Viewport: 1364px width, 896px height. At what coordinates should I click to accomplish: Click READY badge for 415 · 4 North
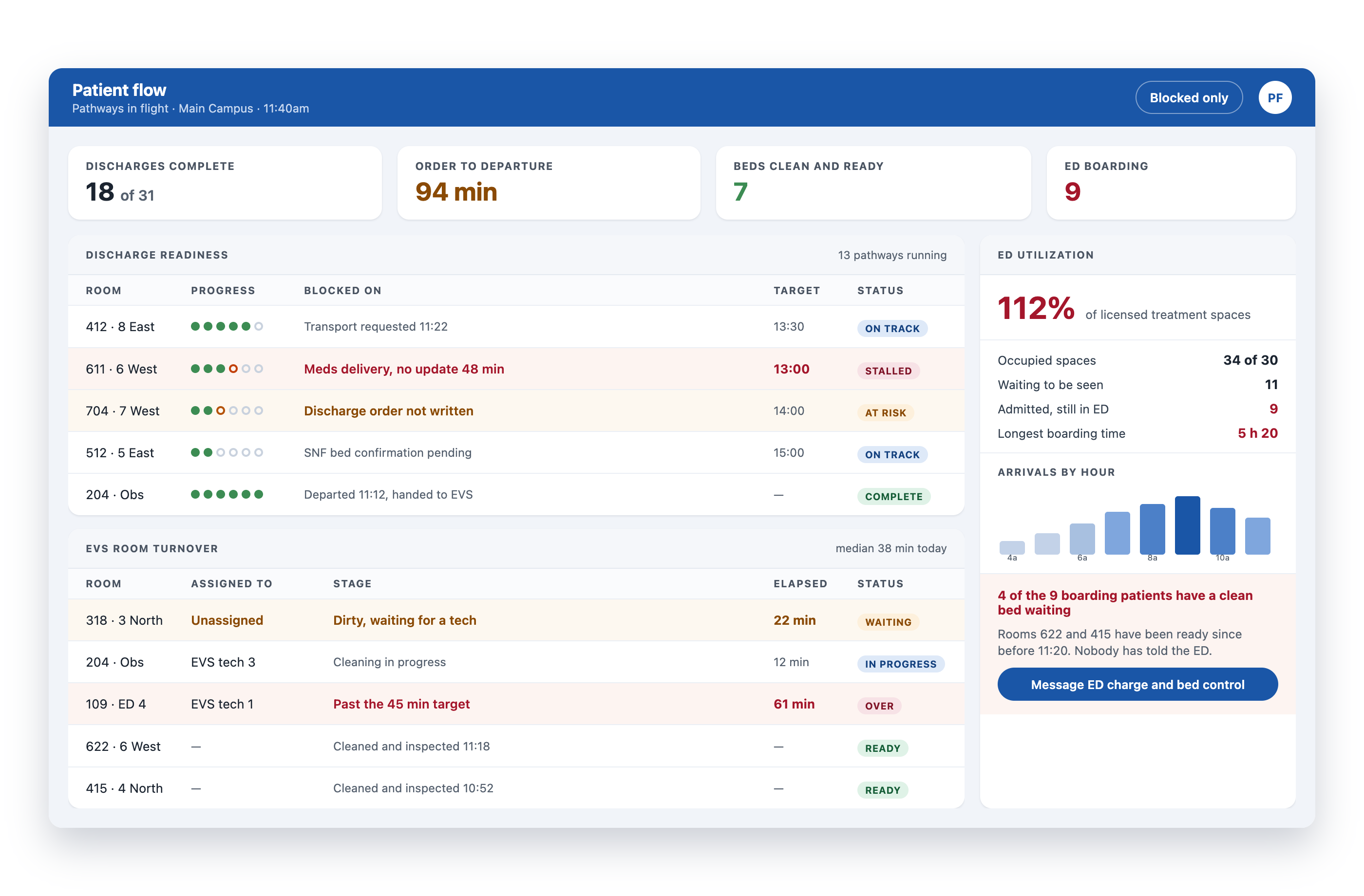point(882,790)
